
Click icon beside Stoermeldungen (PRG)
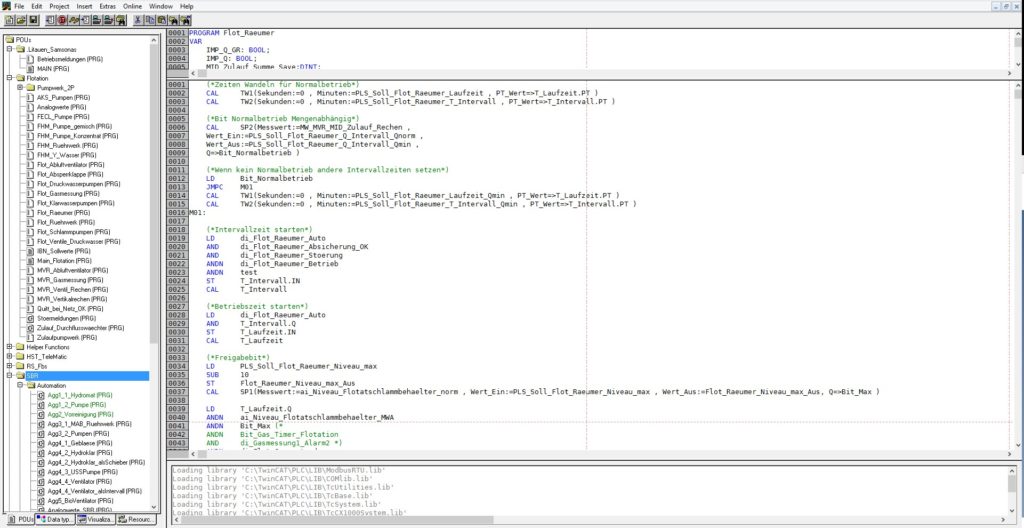click(x=30, y=318)
